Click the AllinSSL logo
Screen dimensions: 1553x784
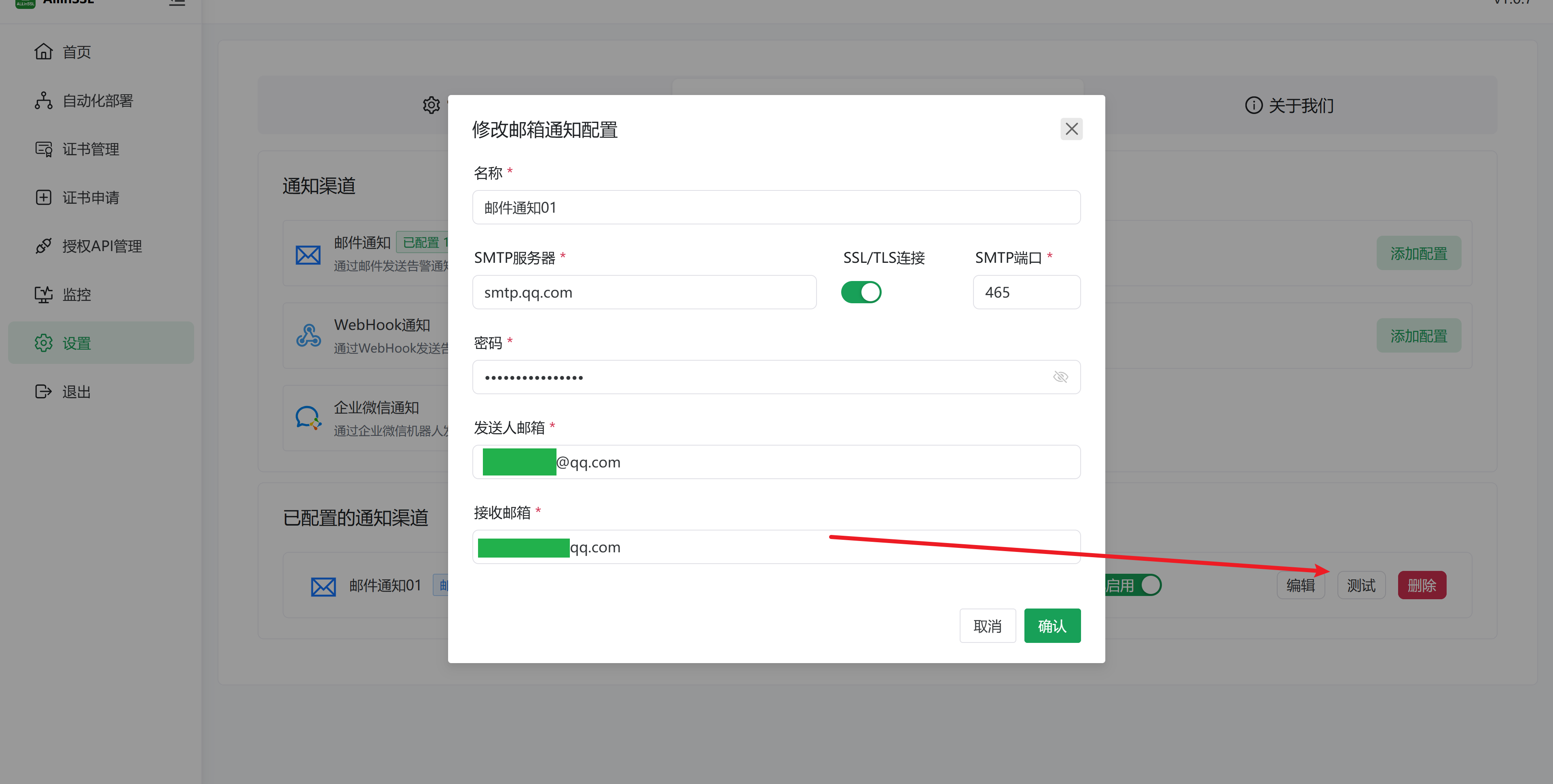click(x=25, y=3)
